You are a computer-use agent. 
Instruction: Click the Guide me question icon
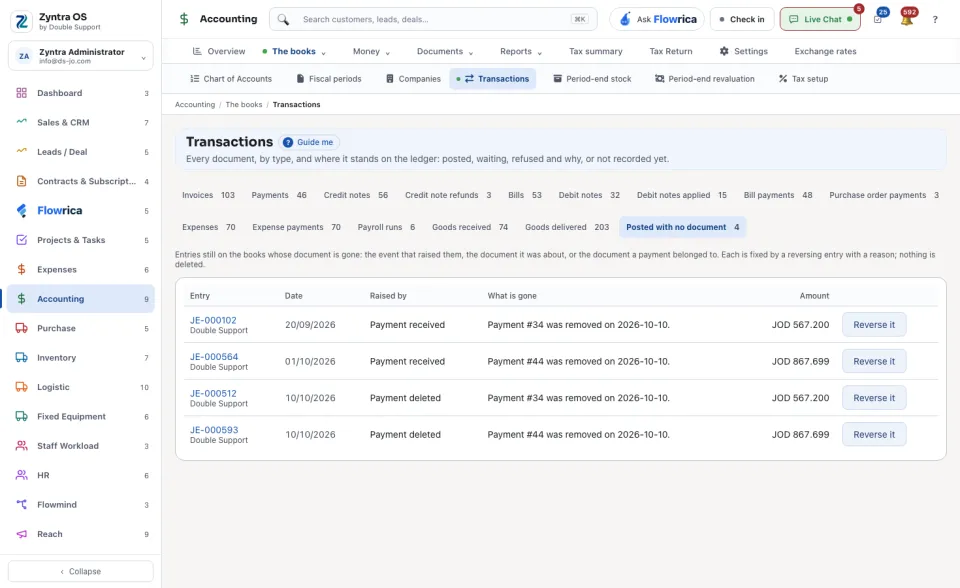(x=288, y=142)
